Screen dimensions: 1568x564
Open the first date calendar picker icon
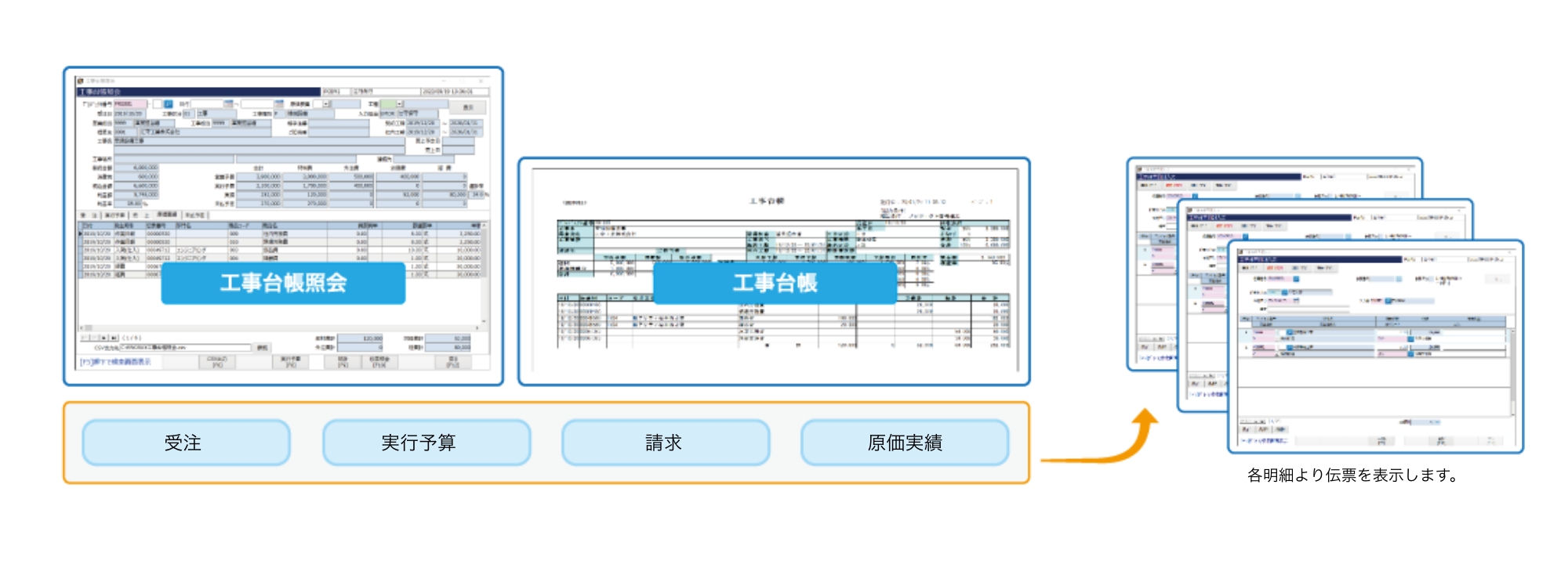click(x=228, y=103)
